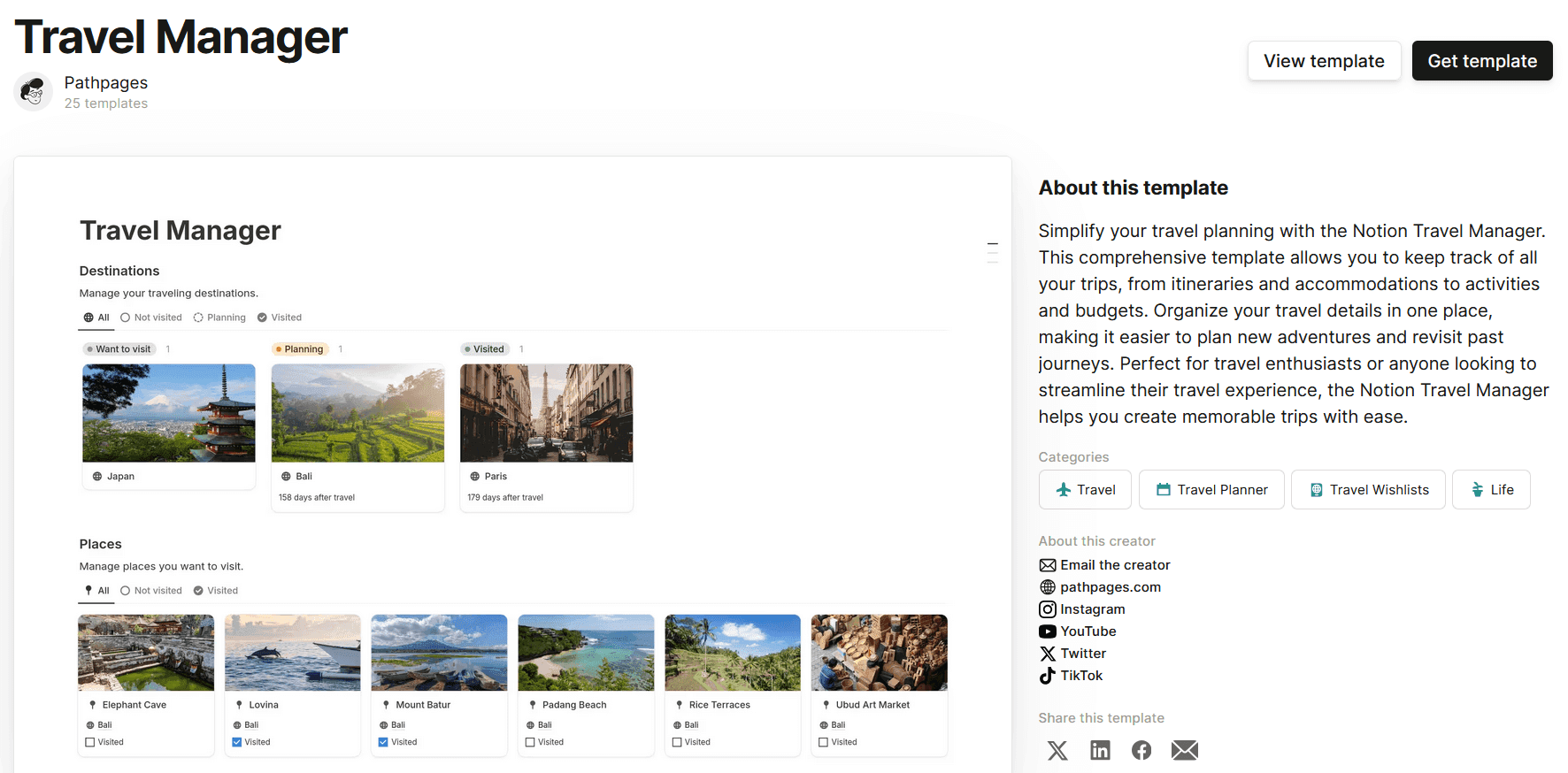Click the Pathpages creator avatar

[x=34, y=91]
